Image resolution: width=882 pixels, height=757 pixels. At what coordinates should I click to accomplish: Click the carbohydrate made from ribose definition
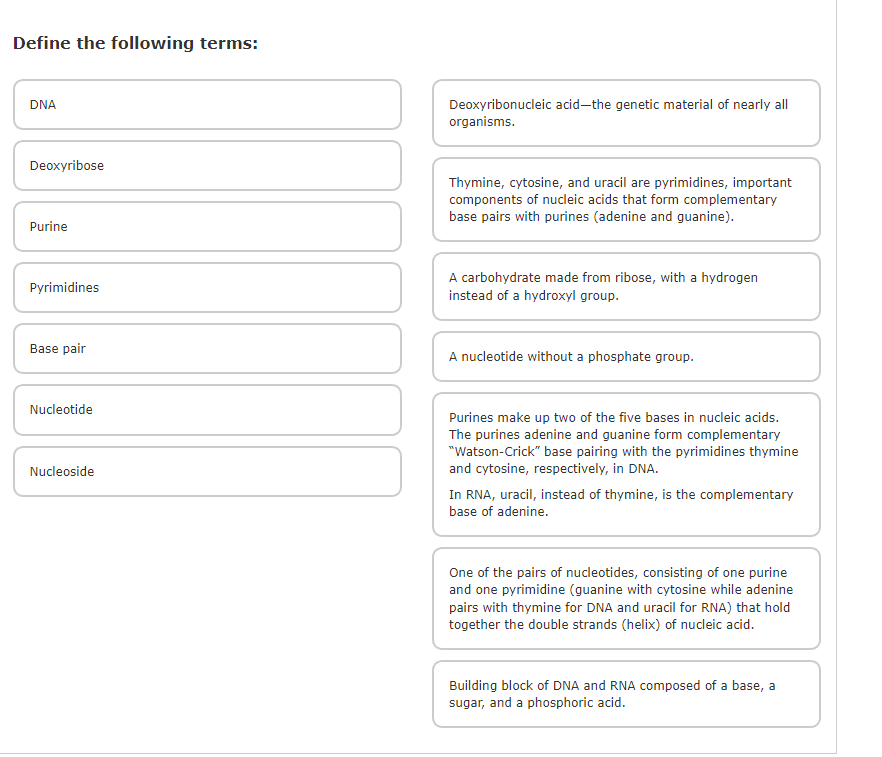[626, 287]
